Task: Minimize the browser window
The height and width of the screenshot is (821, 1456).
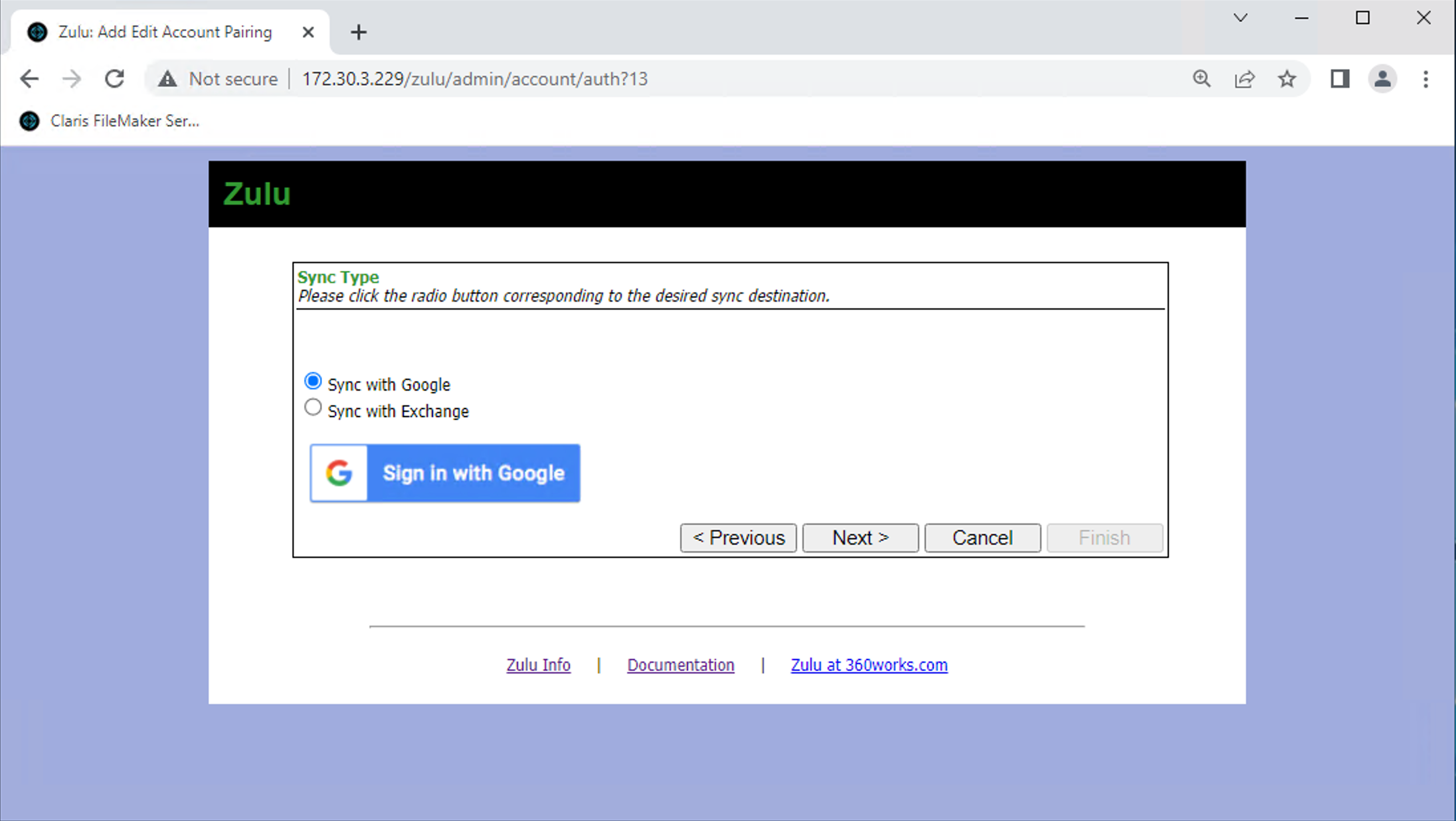Action: click(x=1301, y=18)
